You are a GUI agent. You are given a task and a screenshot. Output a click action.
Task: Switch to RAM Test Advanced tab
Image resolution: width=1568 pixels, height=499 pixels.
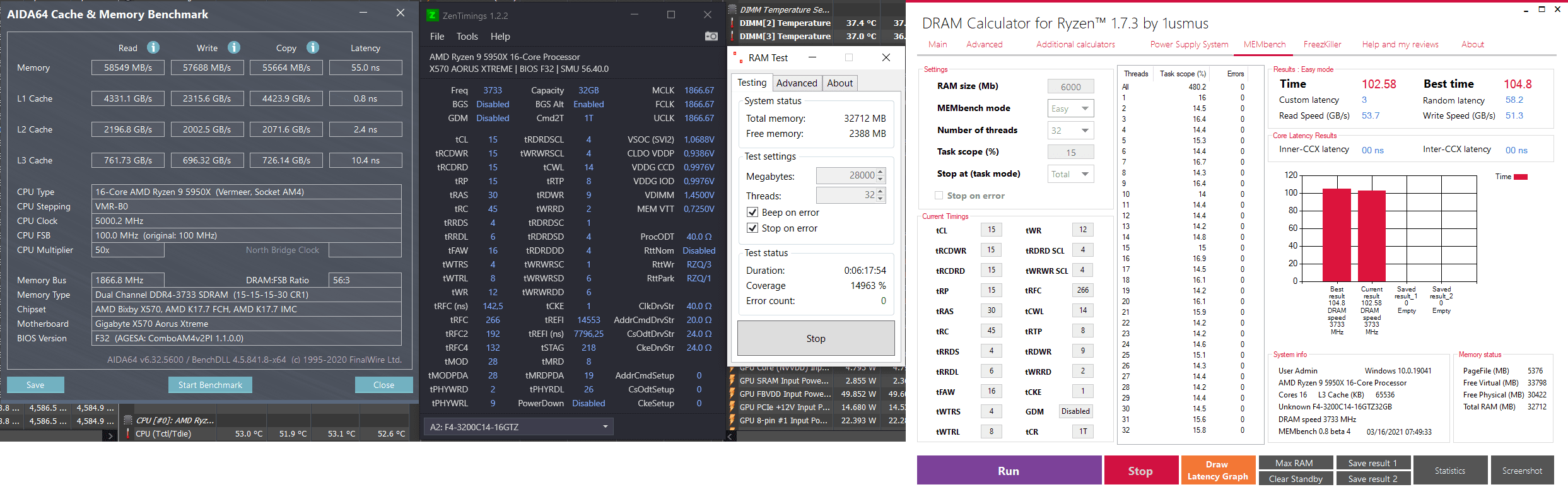pyautogui.click(x=797, y=83)
